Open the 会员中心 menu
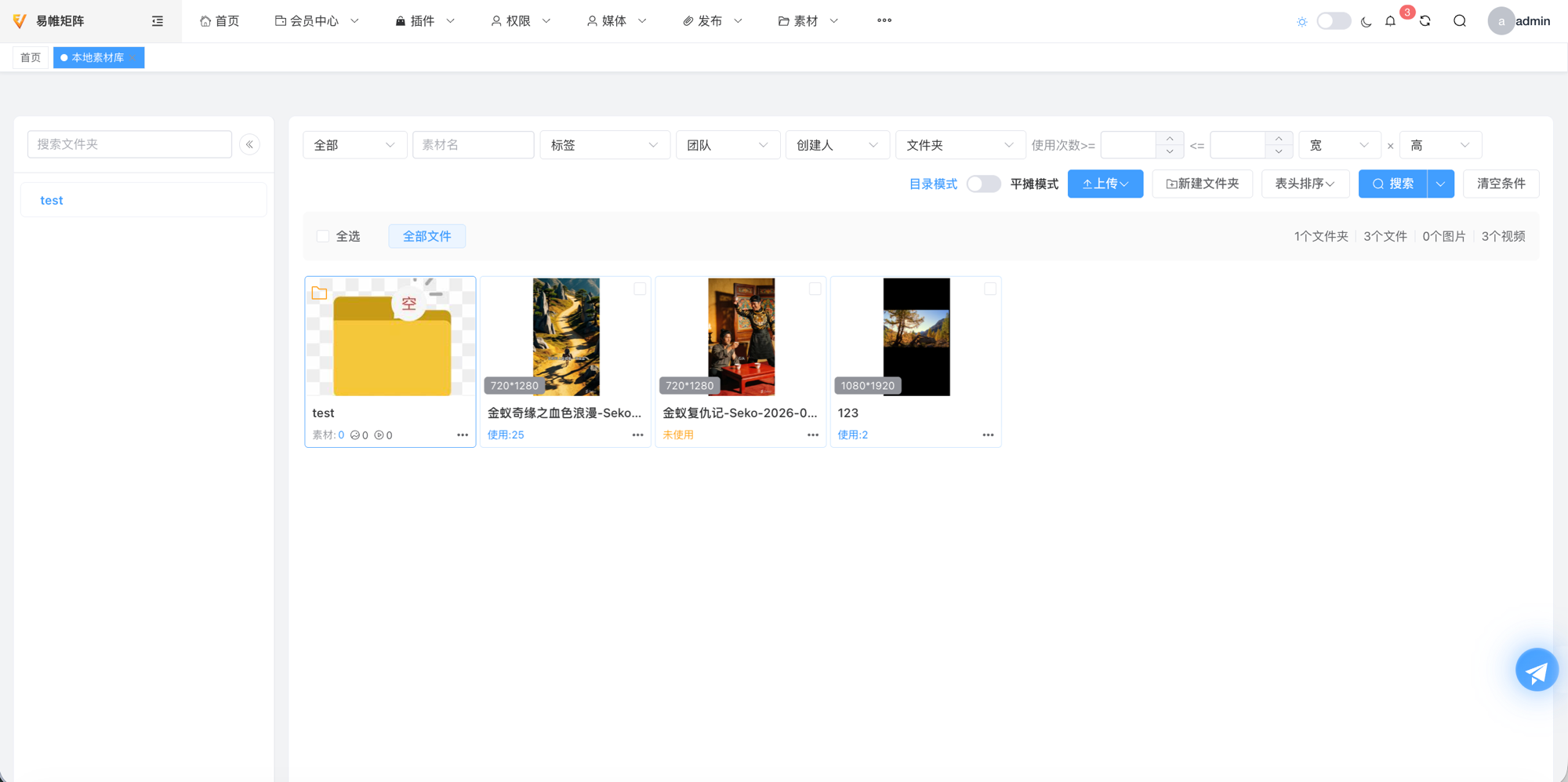This screenshot has width=1568, height=782. (x=317, y=21)
